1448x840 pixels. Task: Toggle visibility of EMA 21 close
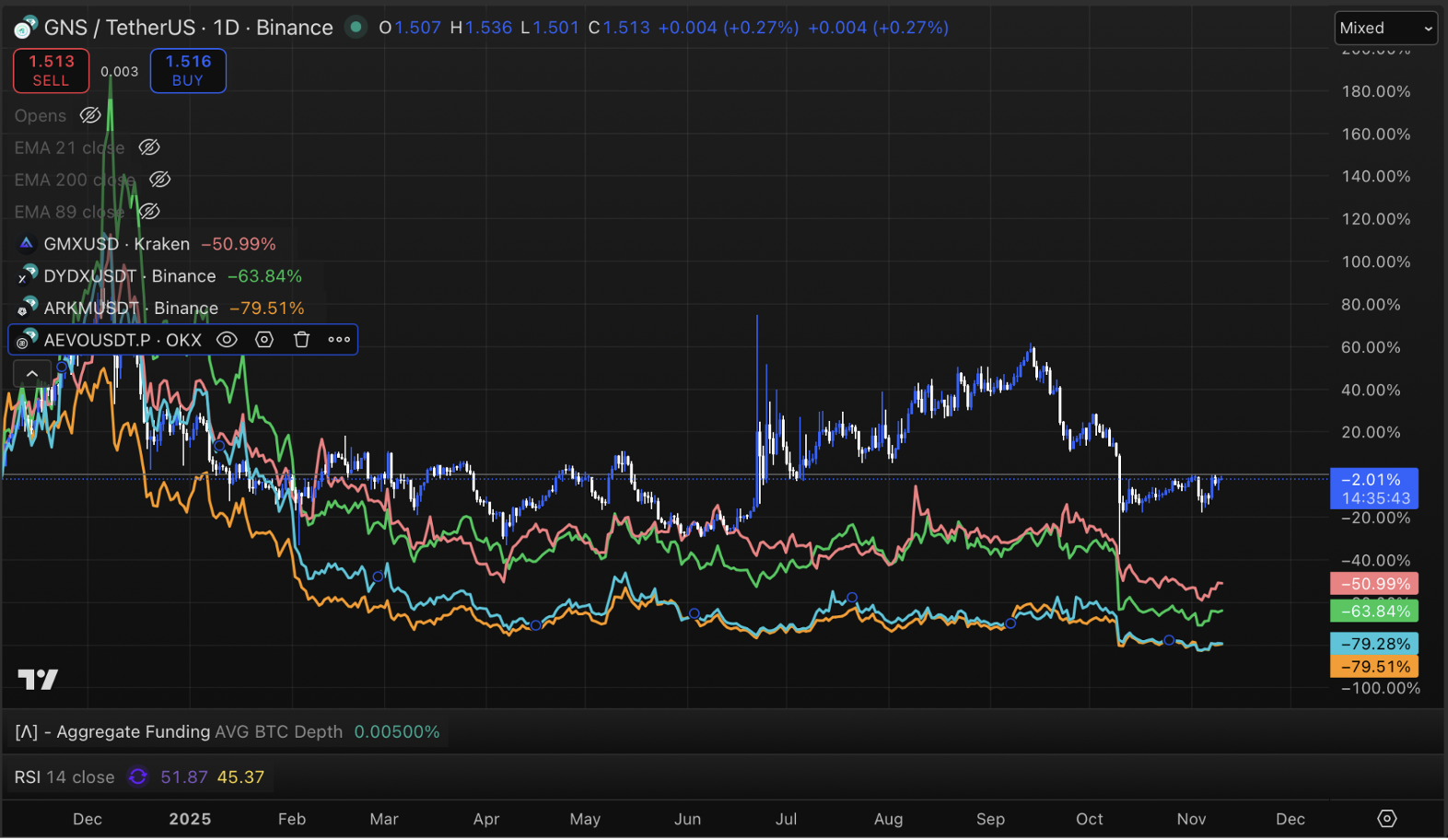pos(149,147)
